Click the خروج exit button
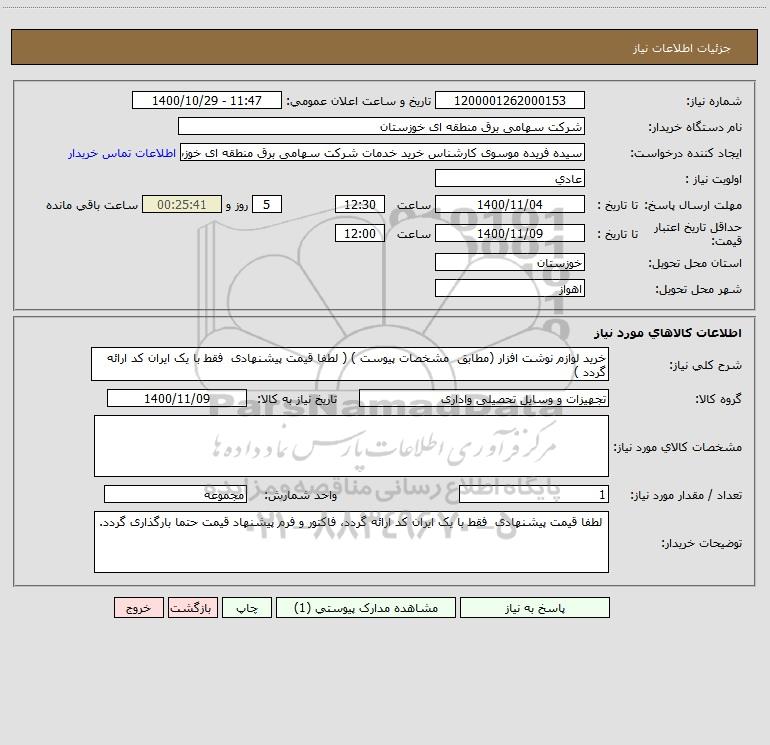This screenshot has height=745, width=770. (x=138, y=607)
